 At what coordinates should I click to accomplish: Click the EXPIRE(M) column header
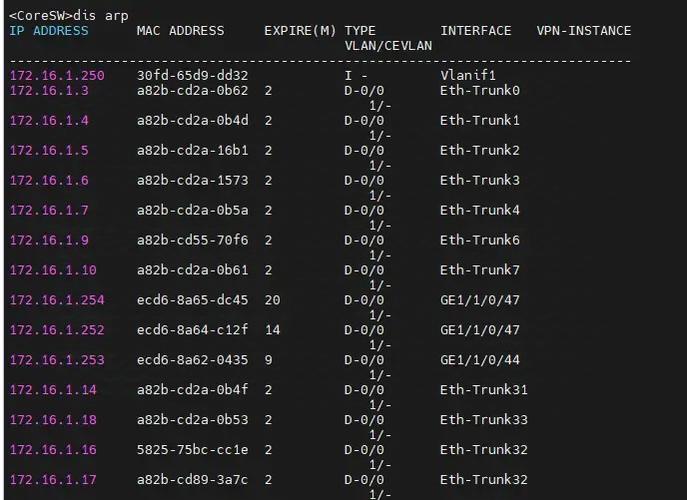300,31
